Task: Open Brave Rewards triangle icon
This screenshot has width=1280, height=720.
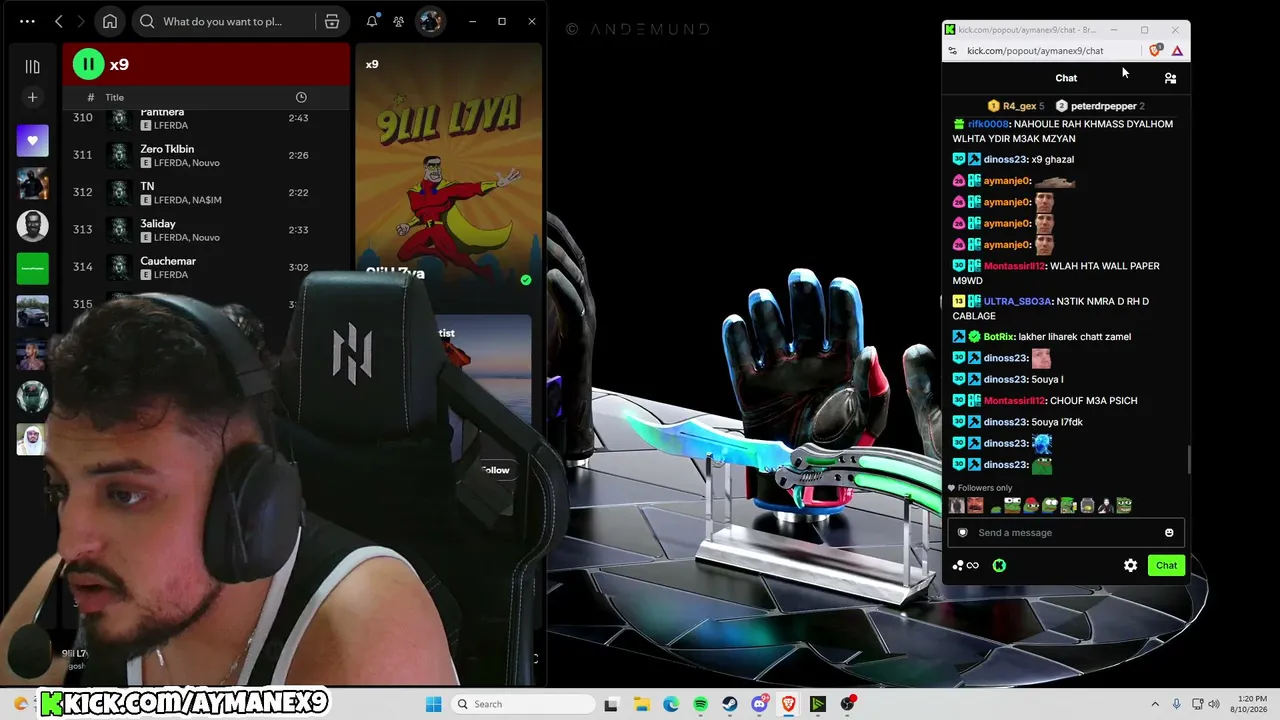Action: 1177,51
